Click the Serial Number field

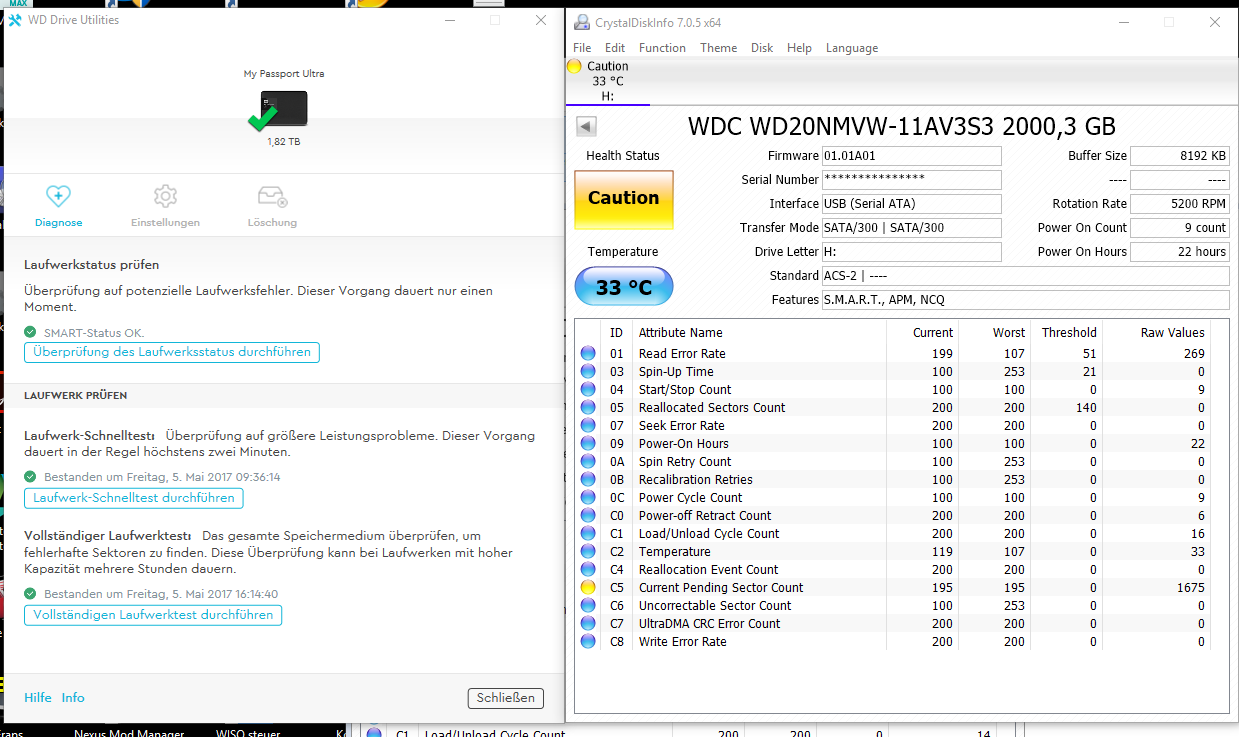(911, 180)
